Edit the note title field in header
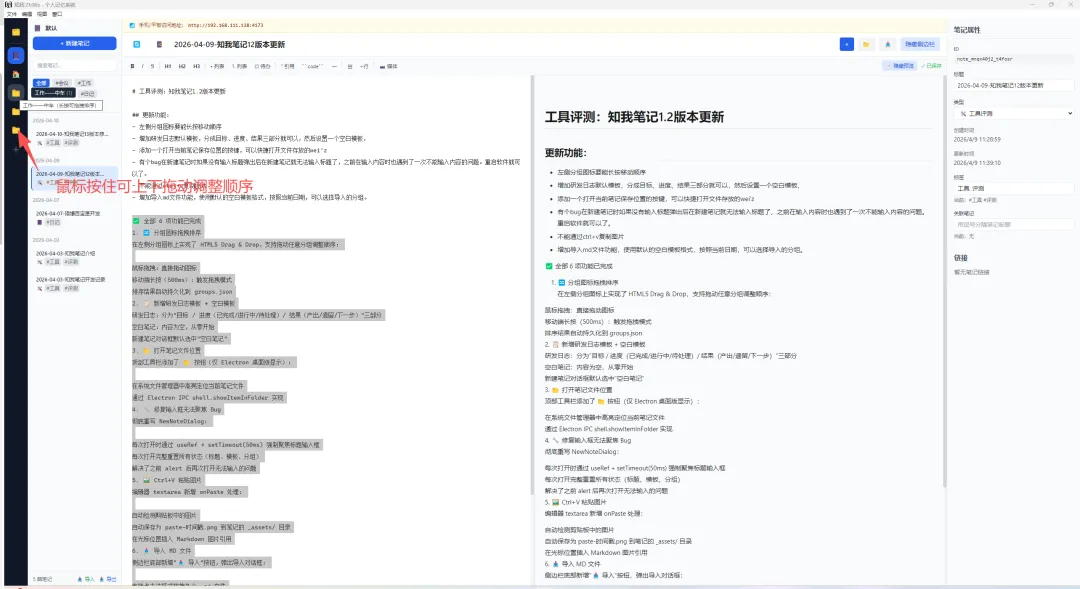The height and width of the screenshot is (589, 1080). point(229,44)
